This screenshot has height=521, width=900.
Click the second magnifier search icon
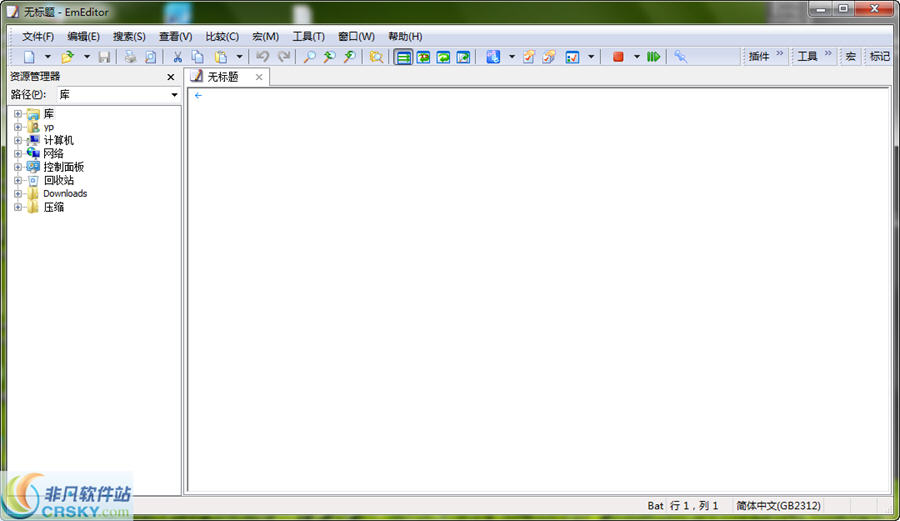[329, 57]
